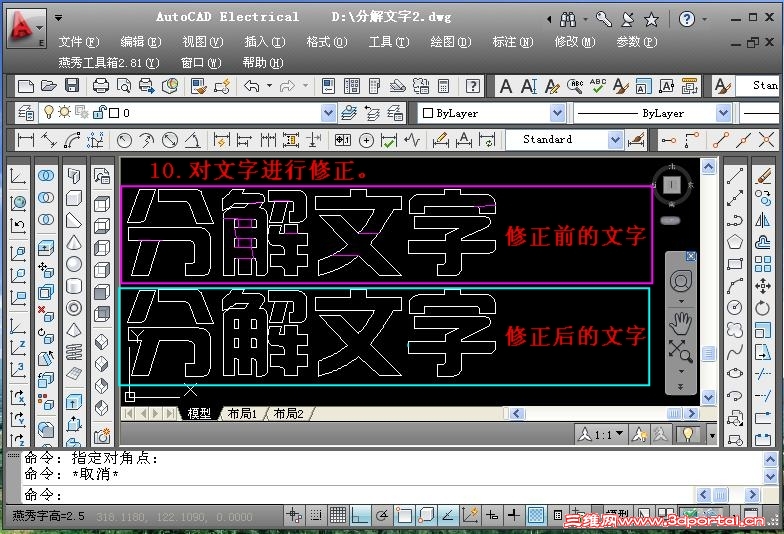The image size is (784, 534).
Task: Open the AutoCAD application menu button
Action: pos(26,28)
